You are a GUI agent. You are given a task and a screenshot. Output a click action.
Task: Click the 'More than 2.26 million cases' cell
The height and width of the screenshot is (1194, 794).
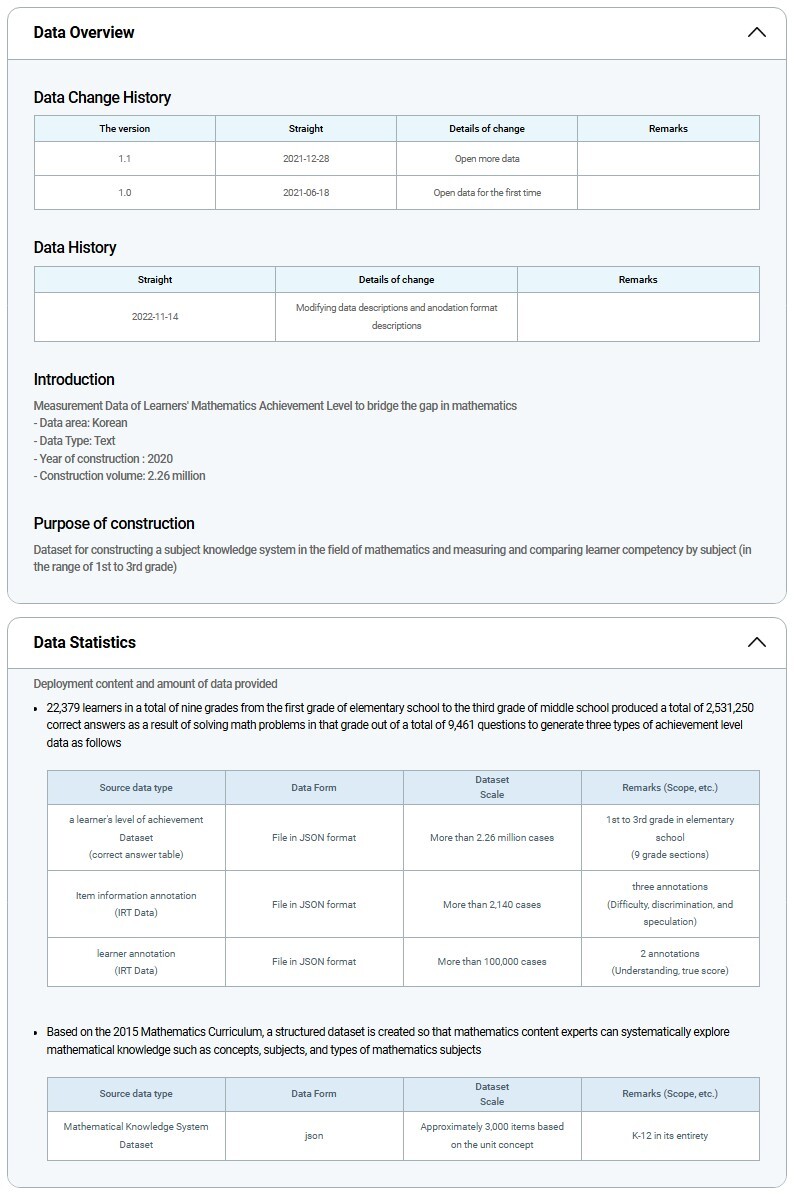point(492,837)
